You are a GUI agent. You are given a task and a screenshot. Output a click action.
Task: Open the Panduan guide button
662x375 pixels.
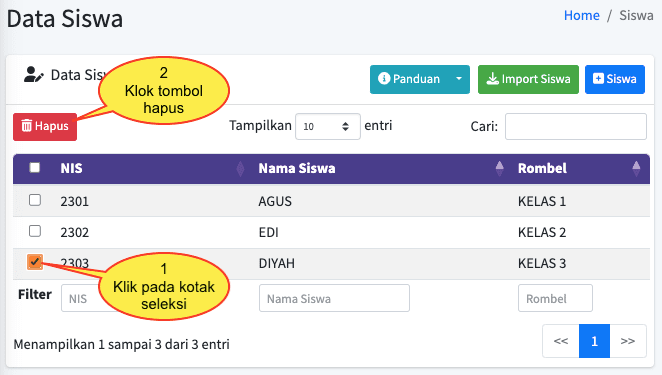tap(409, 79)
